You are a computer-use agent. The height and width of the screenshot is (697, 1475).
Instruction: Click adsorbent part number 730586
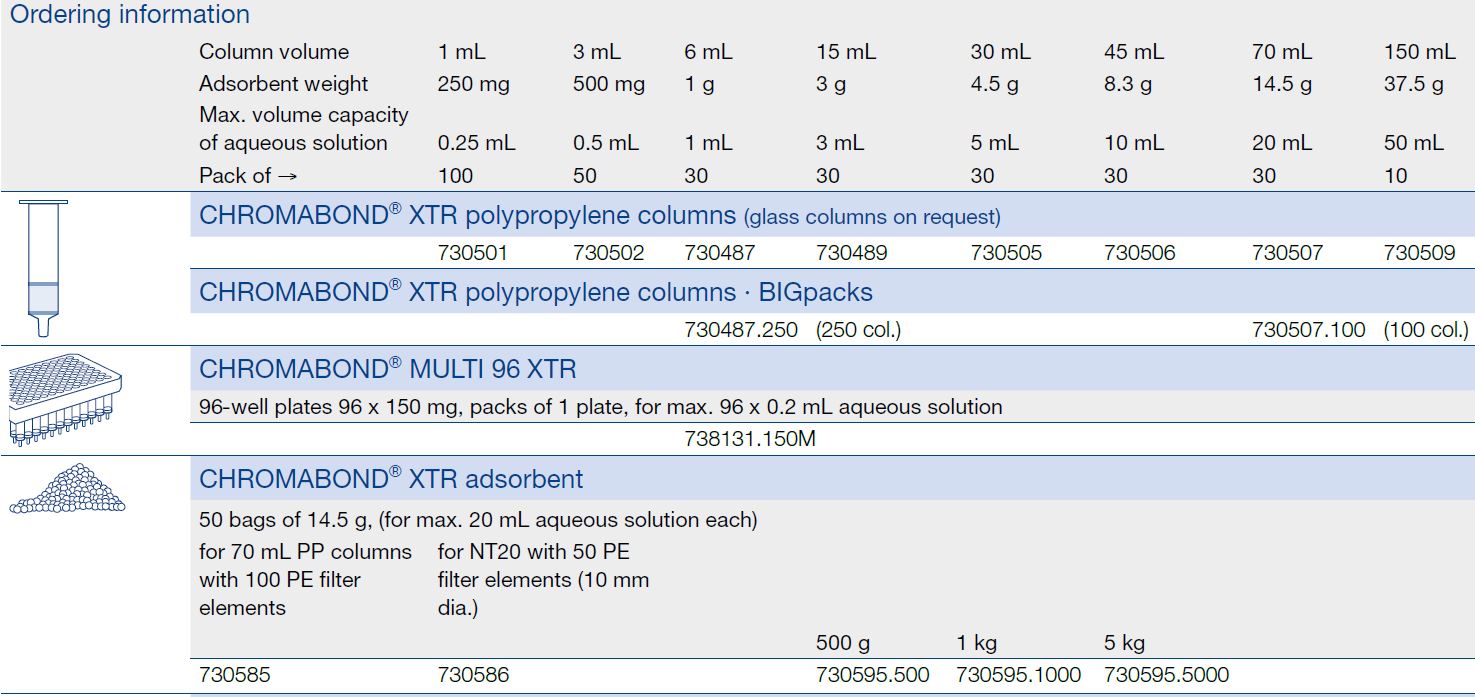coord(473,675)
